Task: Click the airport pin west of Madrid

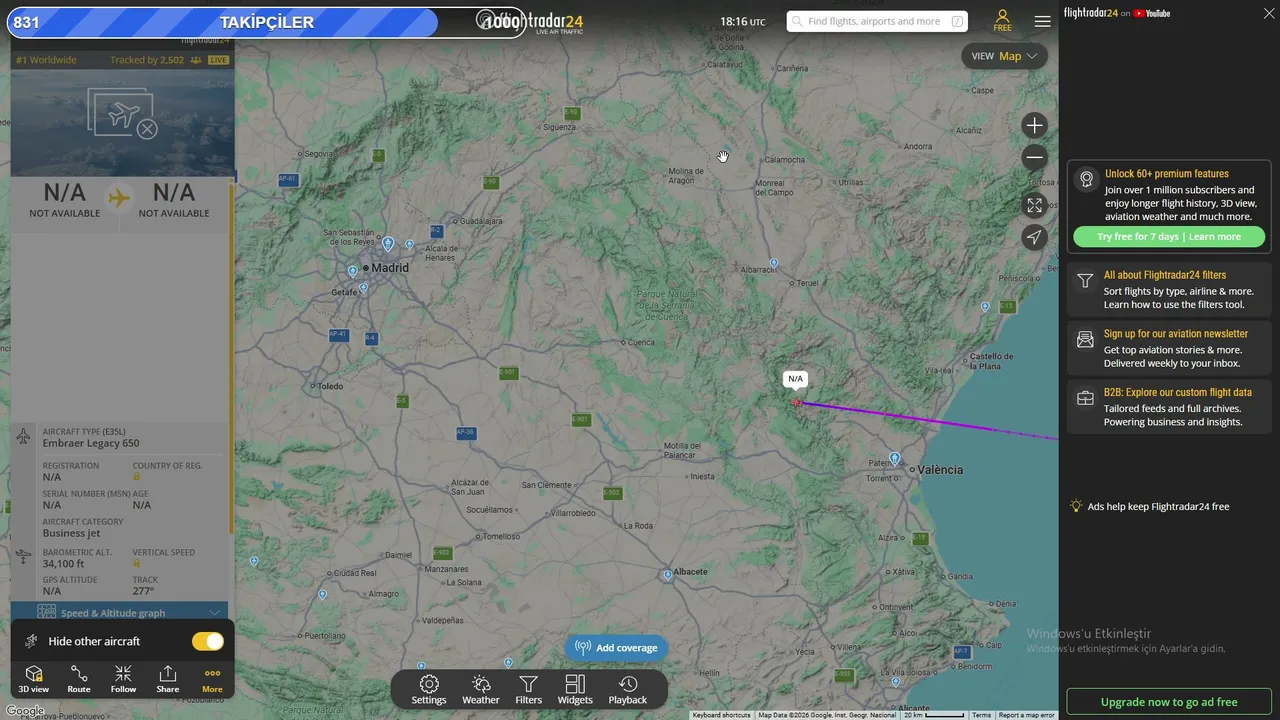Action: 352,271
